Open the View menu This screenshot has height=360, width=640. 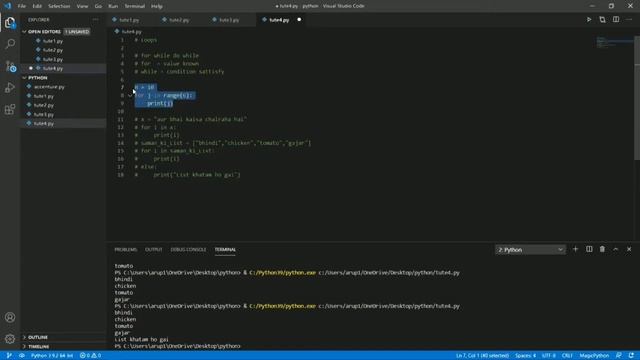tap(82, 6)
